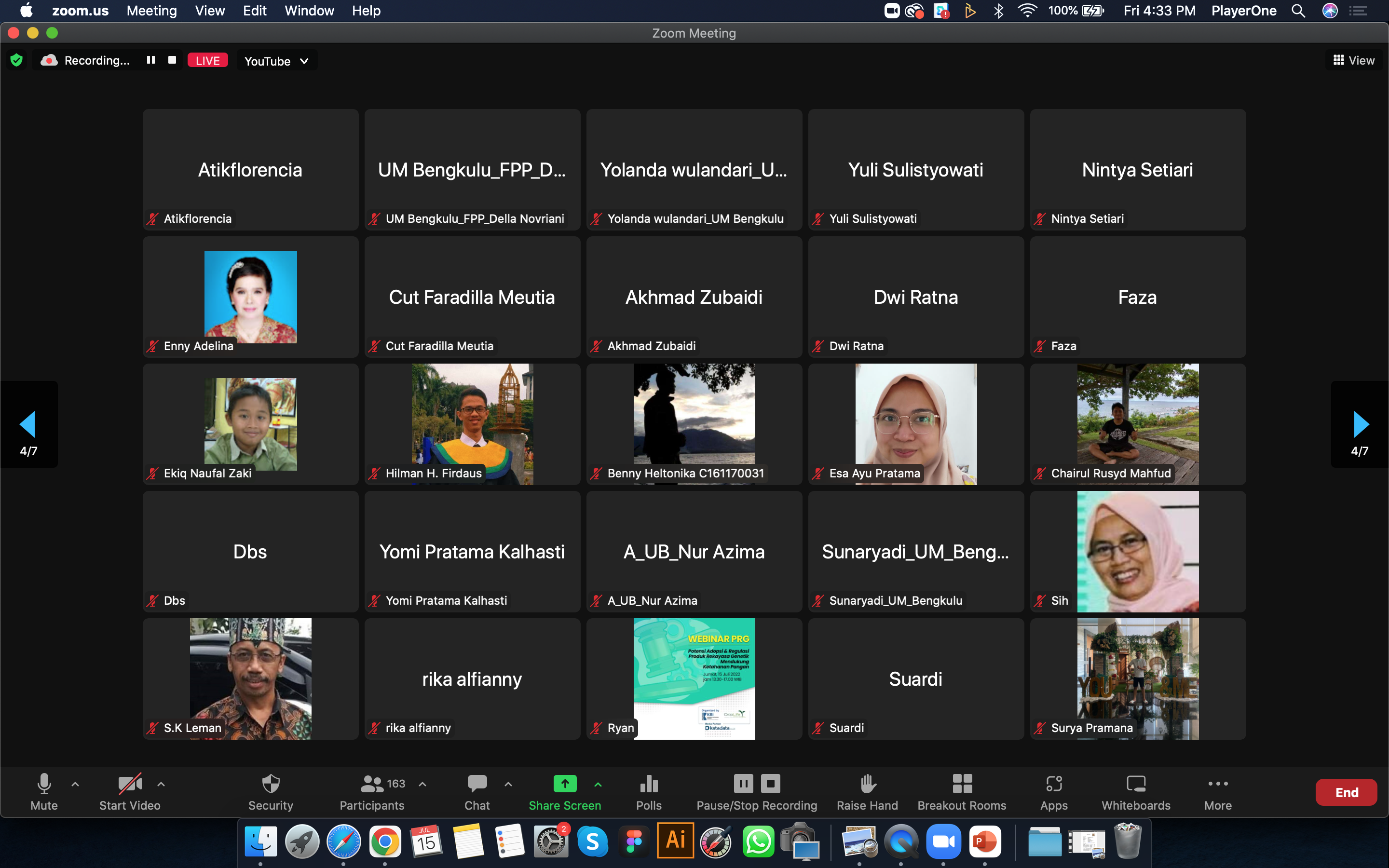The height and width of the screenshot is (868, 1389).
Task: Stop recording with the top stop icon
Action: 172,60
